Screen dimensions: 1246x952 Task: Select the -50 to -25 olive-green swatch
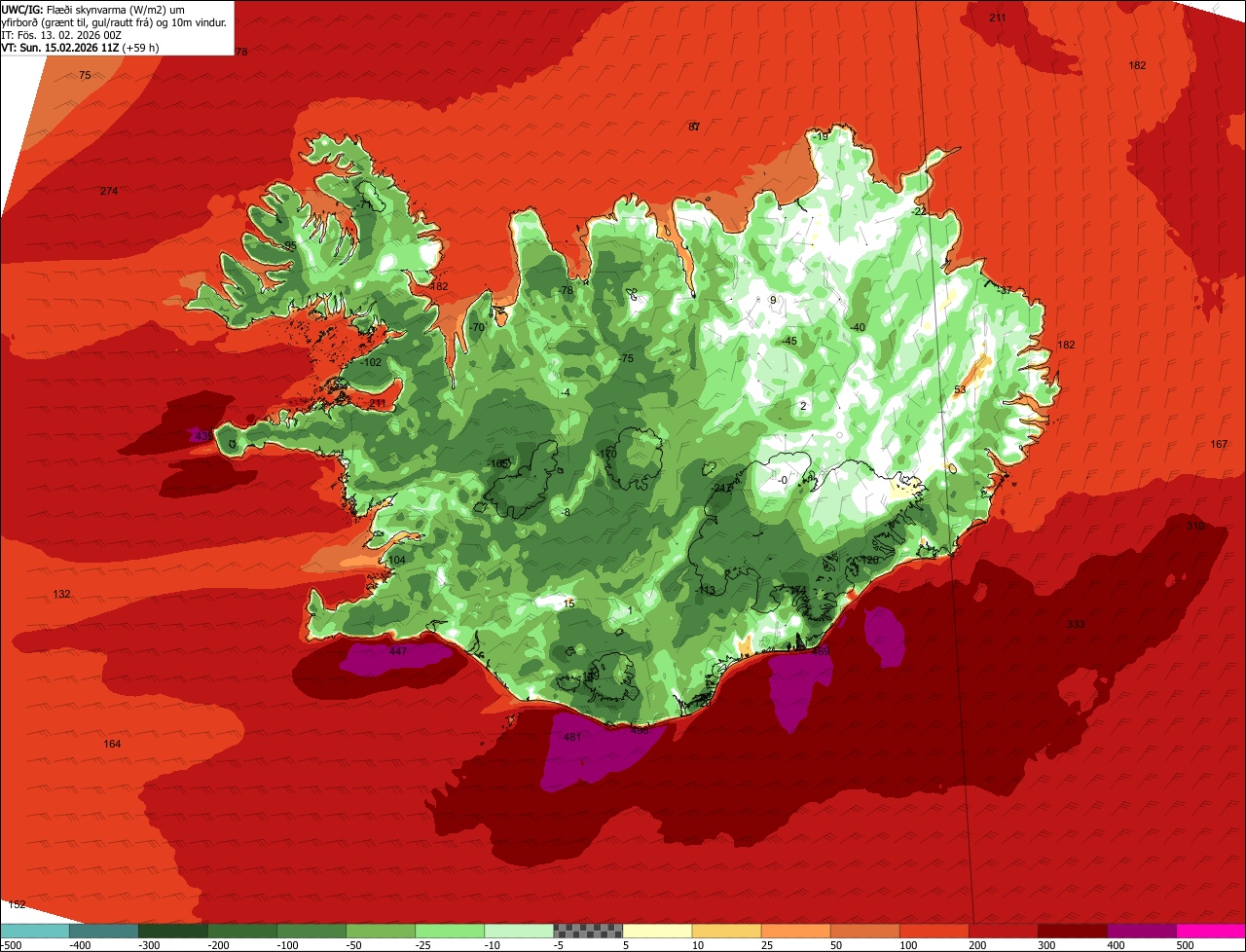click(381, 931)
